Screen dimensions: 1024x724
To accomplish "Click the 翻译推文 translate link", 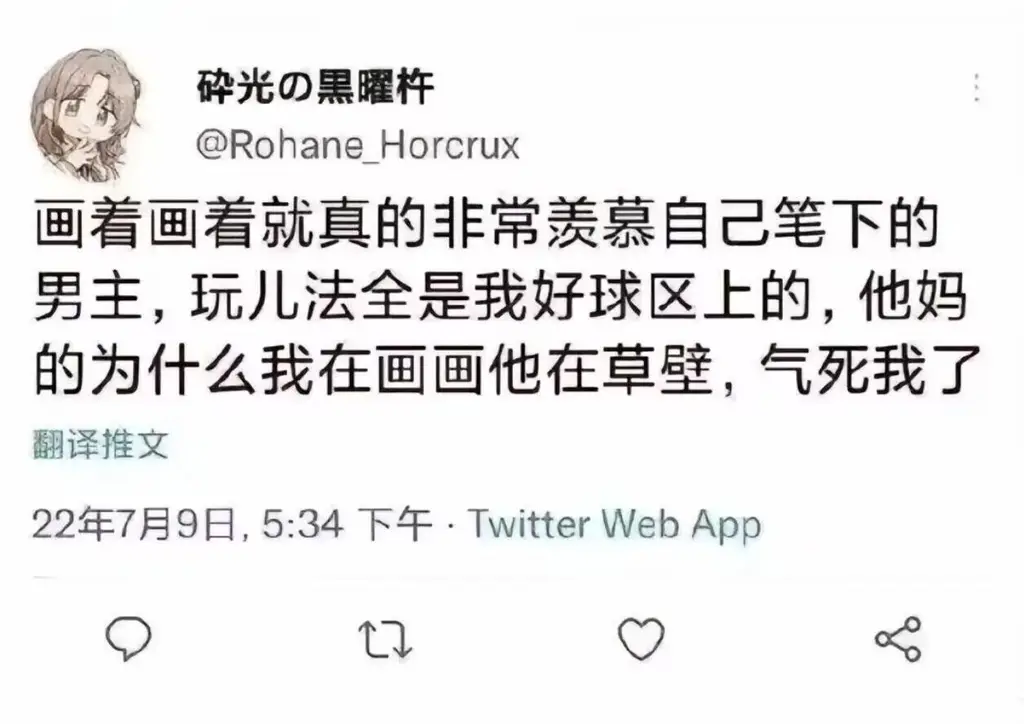I will tap(101, 445).
